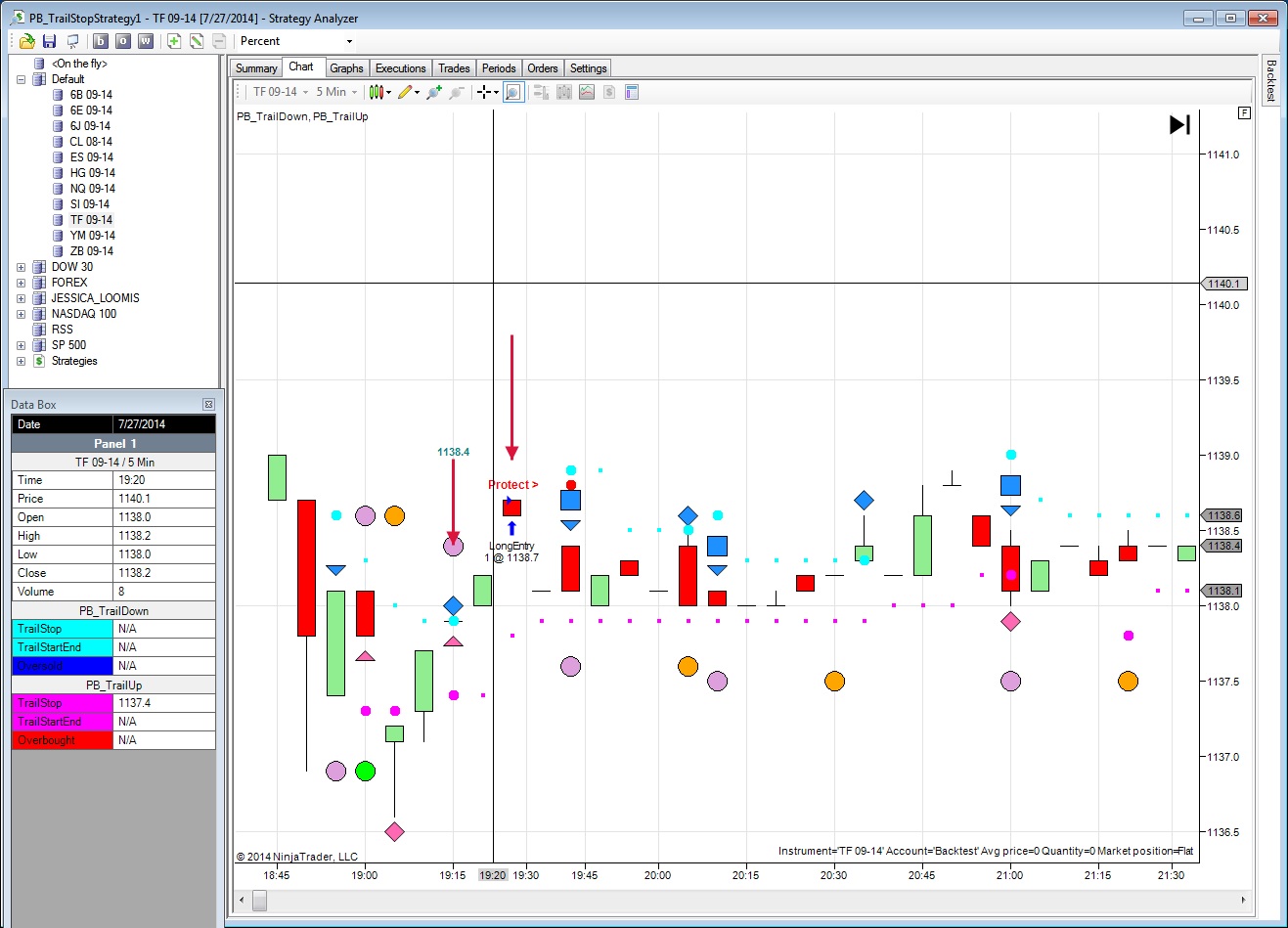Click the greyed zoom out magnifier icon
The width and height of the screenshot is (1288, 928).
coord(457,92)
